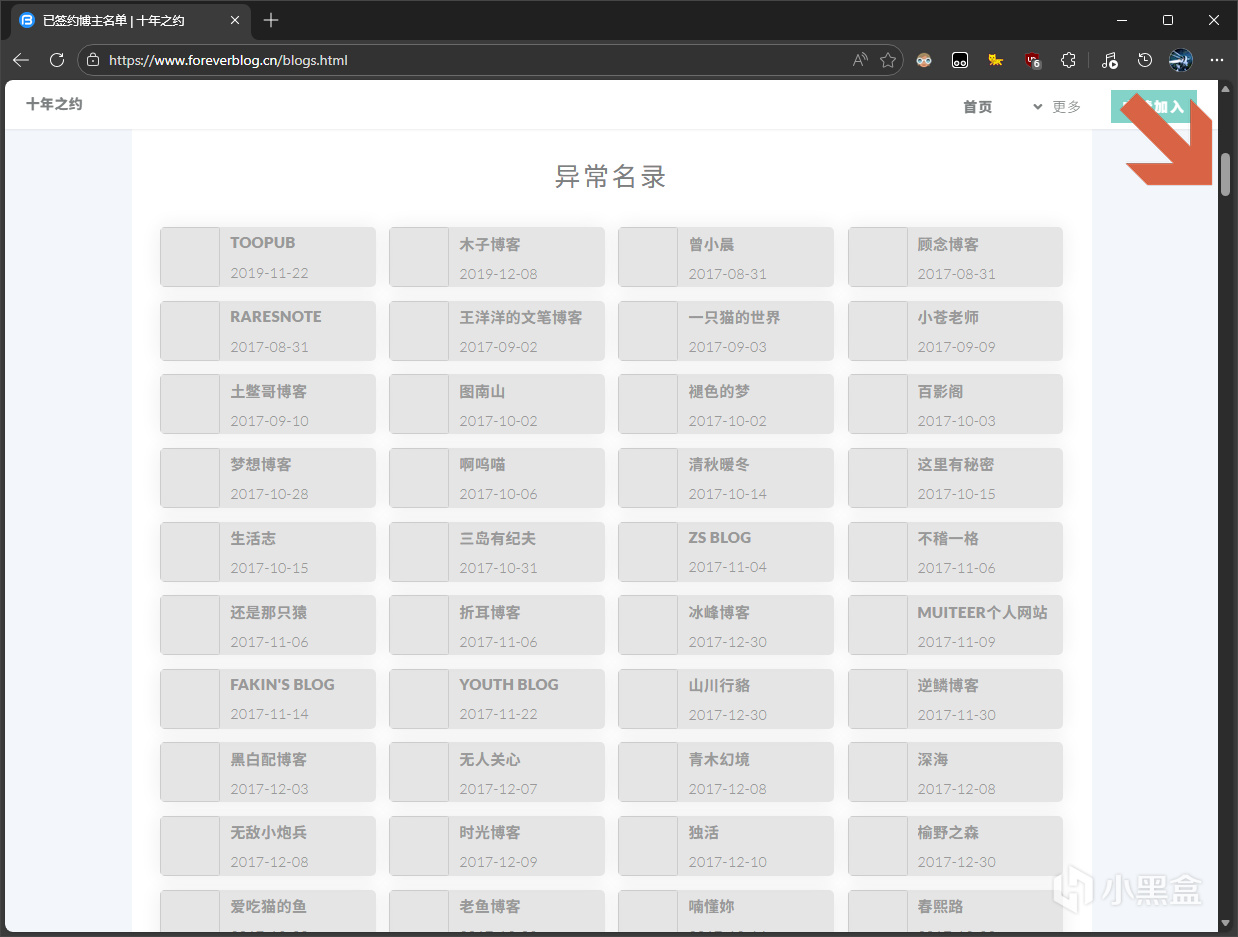Open the Tampermonkey-style face extension icon
This screenshot has height=937, width=1238.
pos(924,60)
